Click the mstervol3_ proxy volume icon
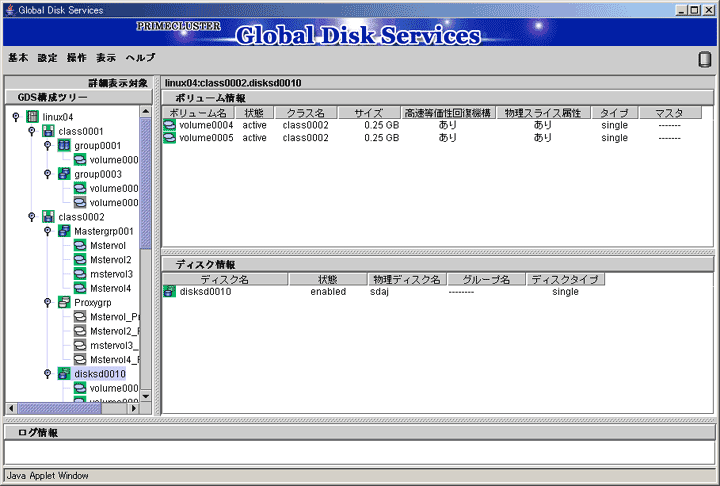This screenshot has width=720, height=486. pyautogui.click(x=80, y=345)
